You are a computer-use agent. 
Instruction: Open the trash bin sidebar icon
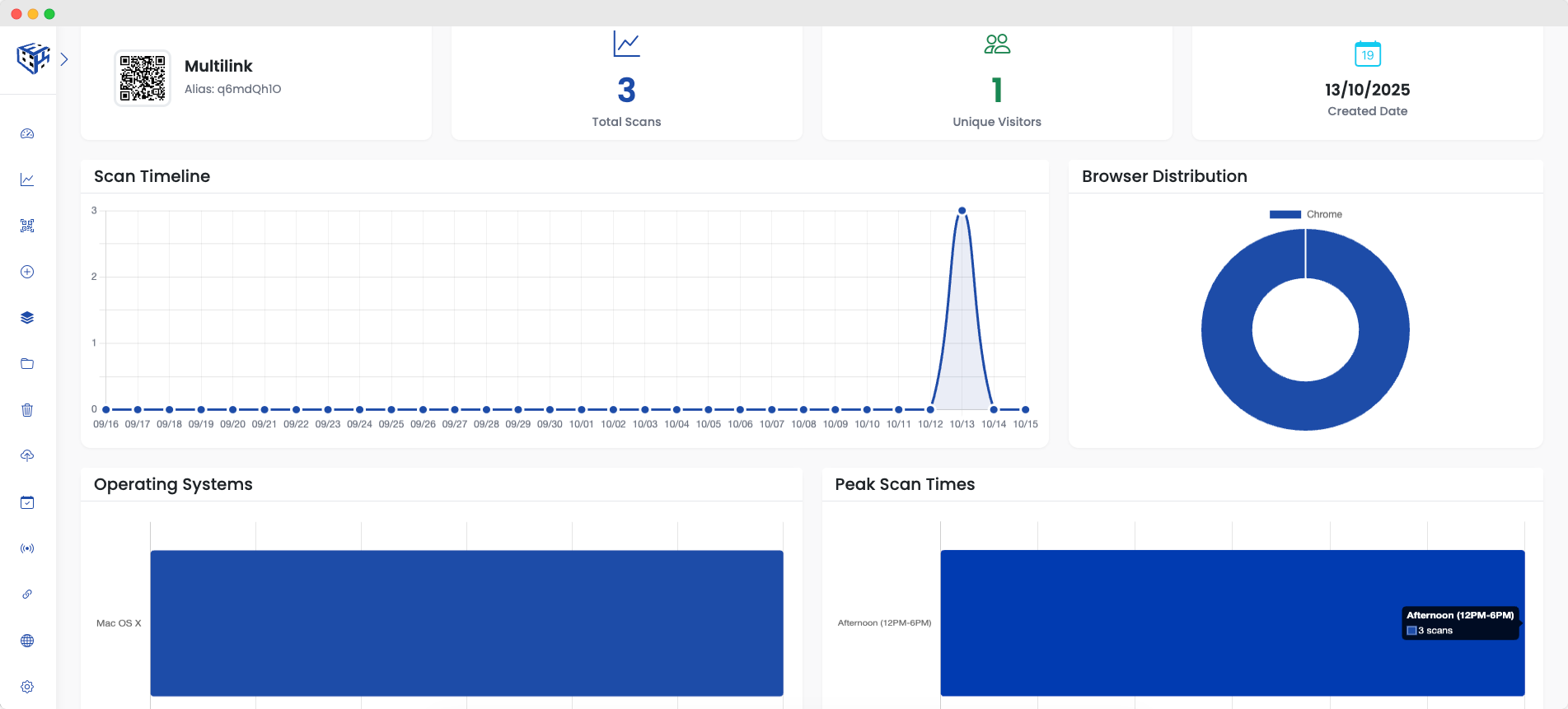pyautogui.click(x=27, y=410)
